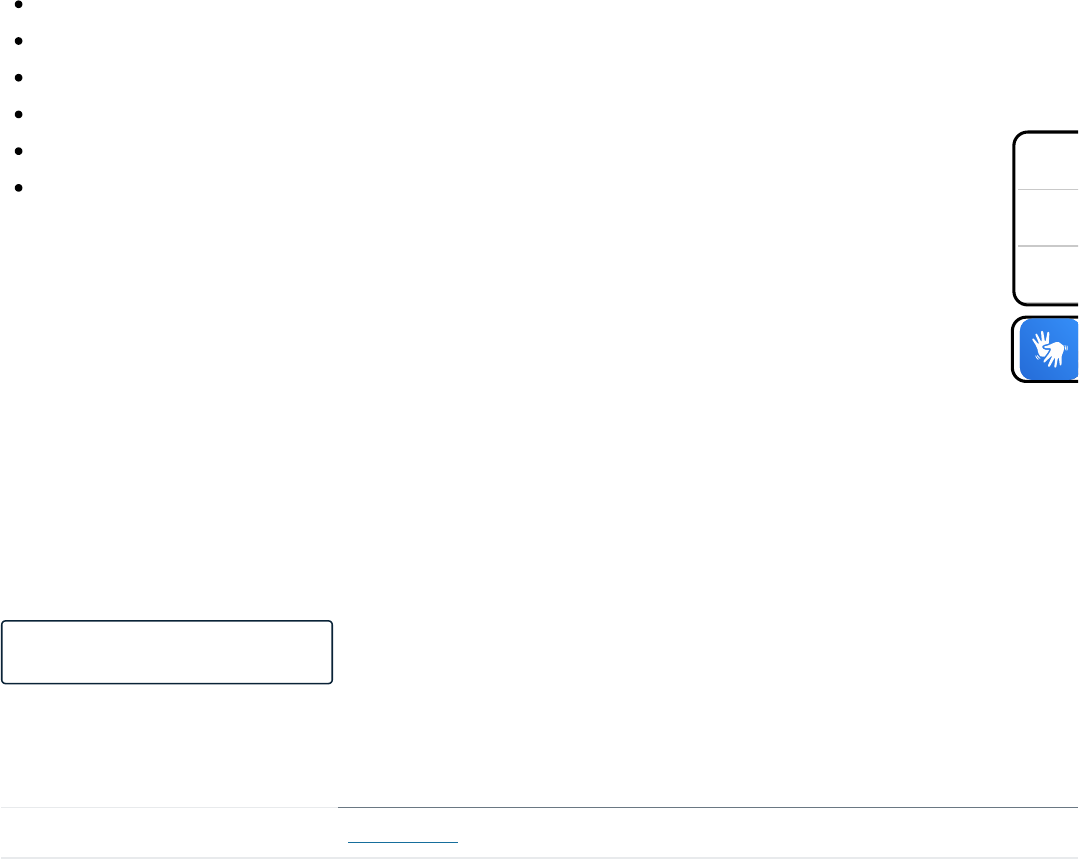Image resolution: width=1079 pixels, height=859 pixels.
Task: Open the sign language hands widget
Action: pos(1049,349)
